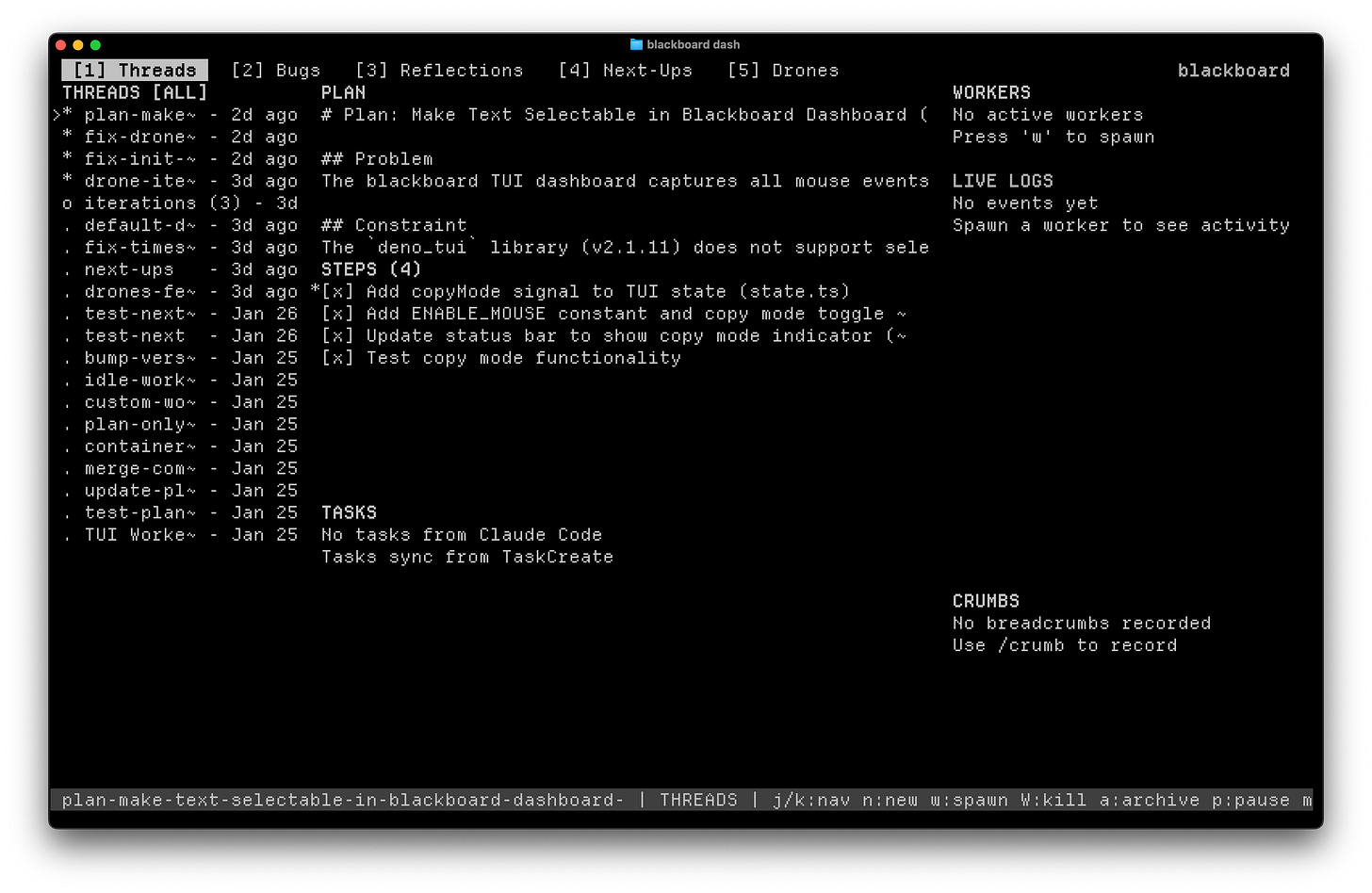Click the n:new hint in status bar

click(x=890, y=801)
